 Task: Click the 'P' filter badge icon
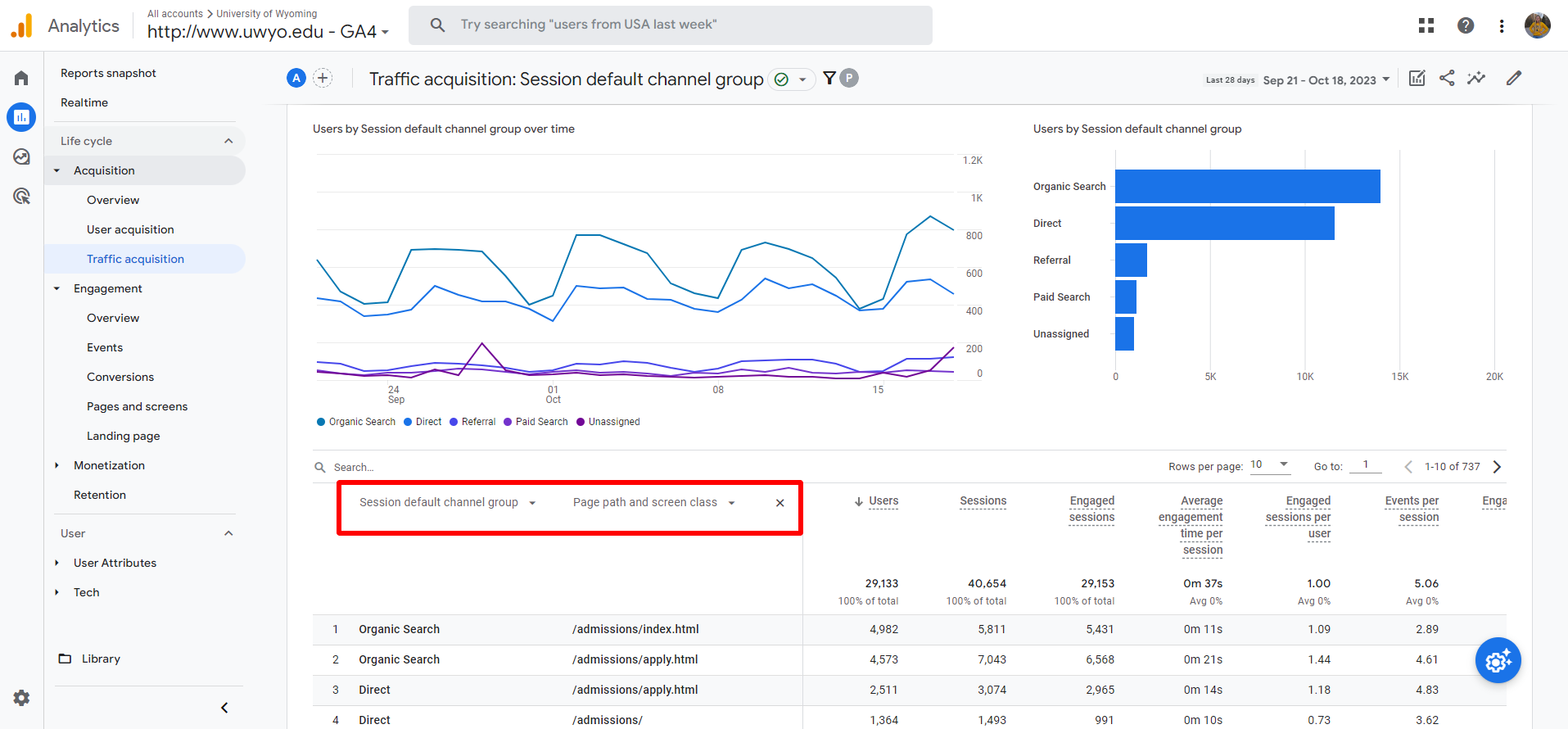849,78
